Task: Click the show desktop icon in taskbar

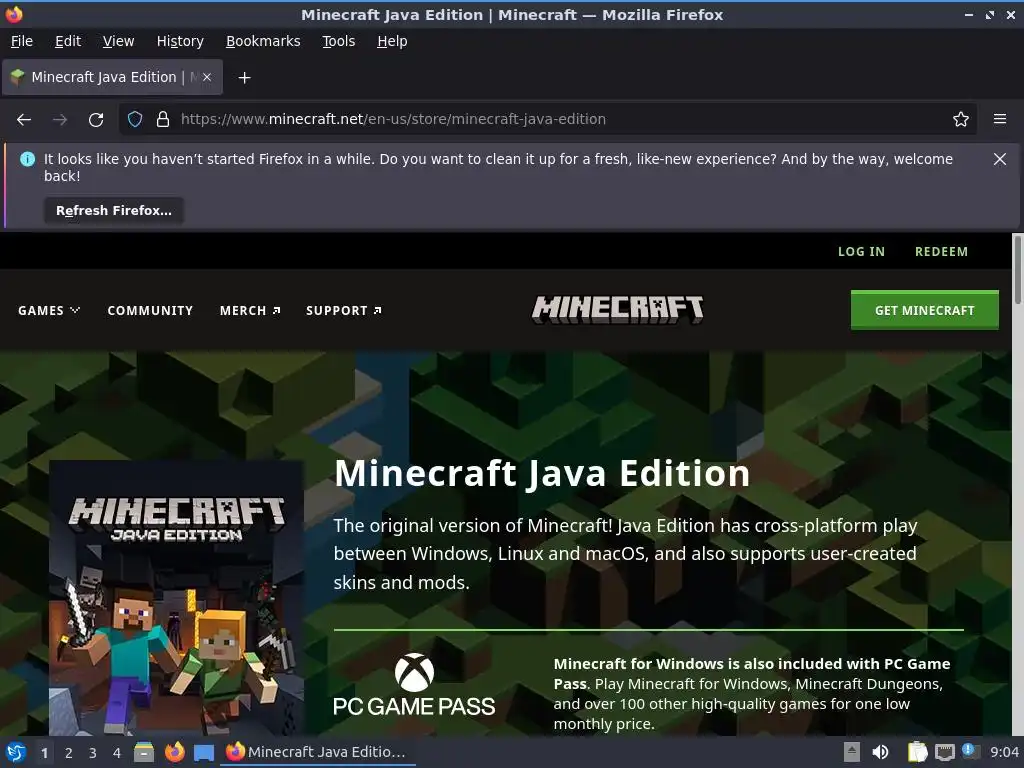Action: point(204,752)
